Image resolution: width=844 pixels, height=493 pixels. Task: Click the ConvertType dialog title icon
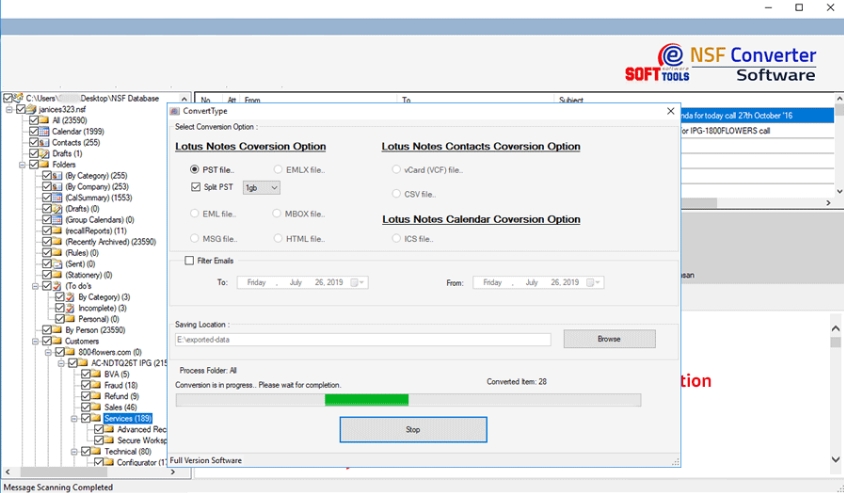coord(175,111)
